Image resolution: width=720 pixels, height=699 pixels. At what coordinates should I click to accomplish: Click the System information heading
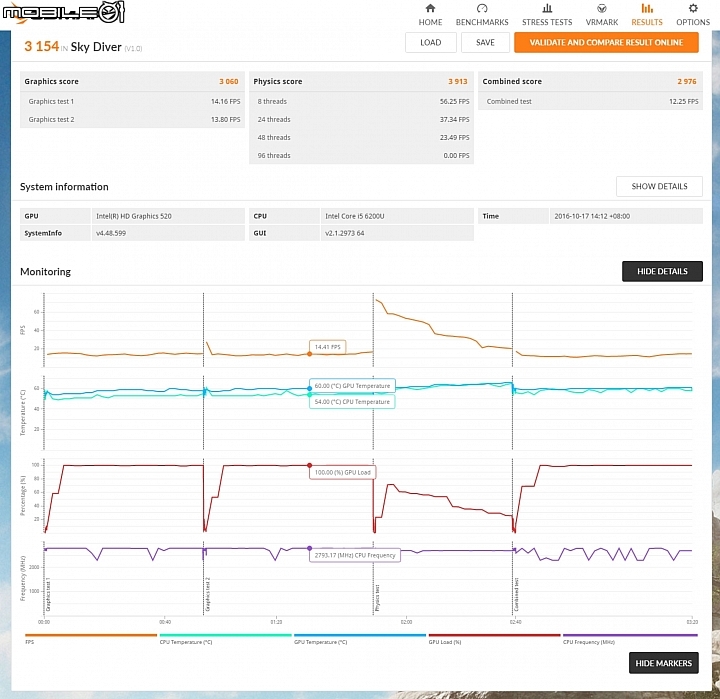(x=64, y=186)
